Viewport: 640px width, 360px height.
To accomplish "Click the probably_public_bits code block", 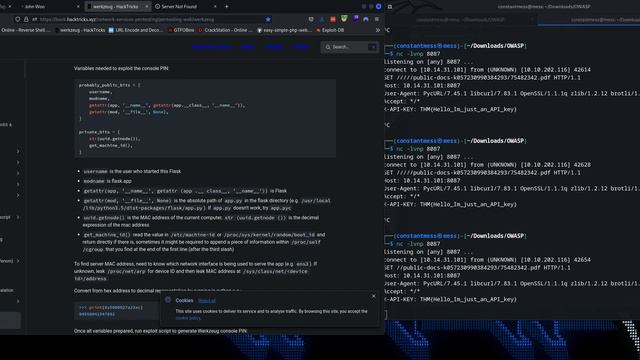I will pos(205,118).
